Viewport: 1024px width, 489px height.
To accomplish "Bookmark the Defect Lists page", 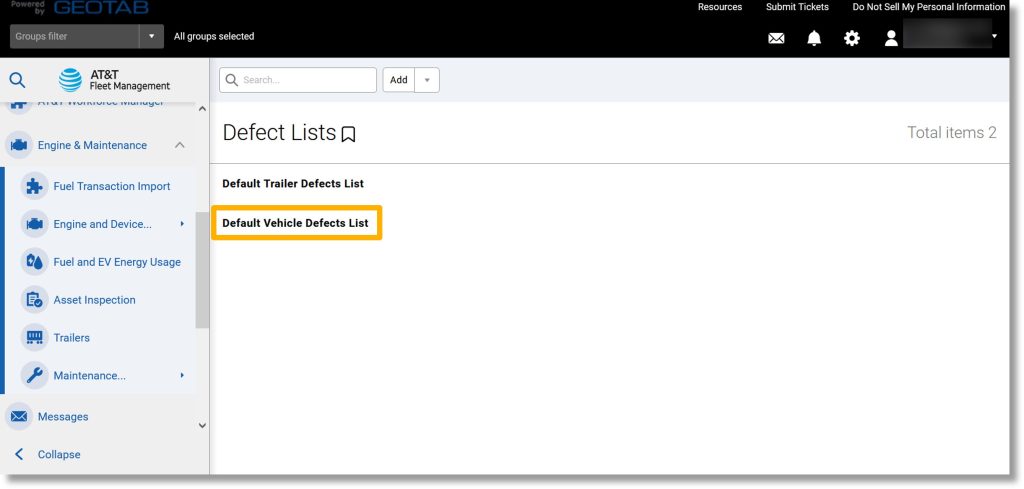I will [x=349, y=134].
